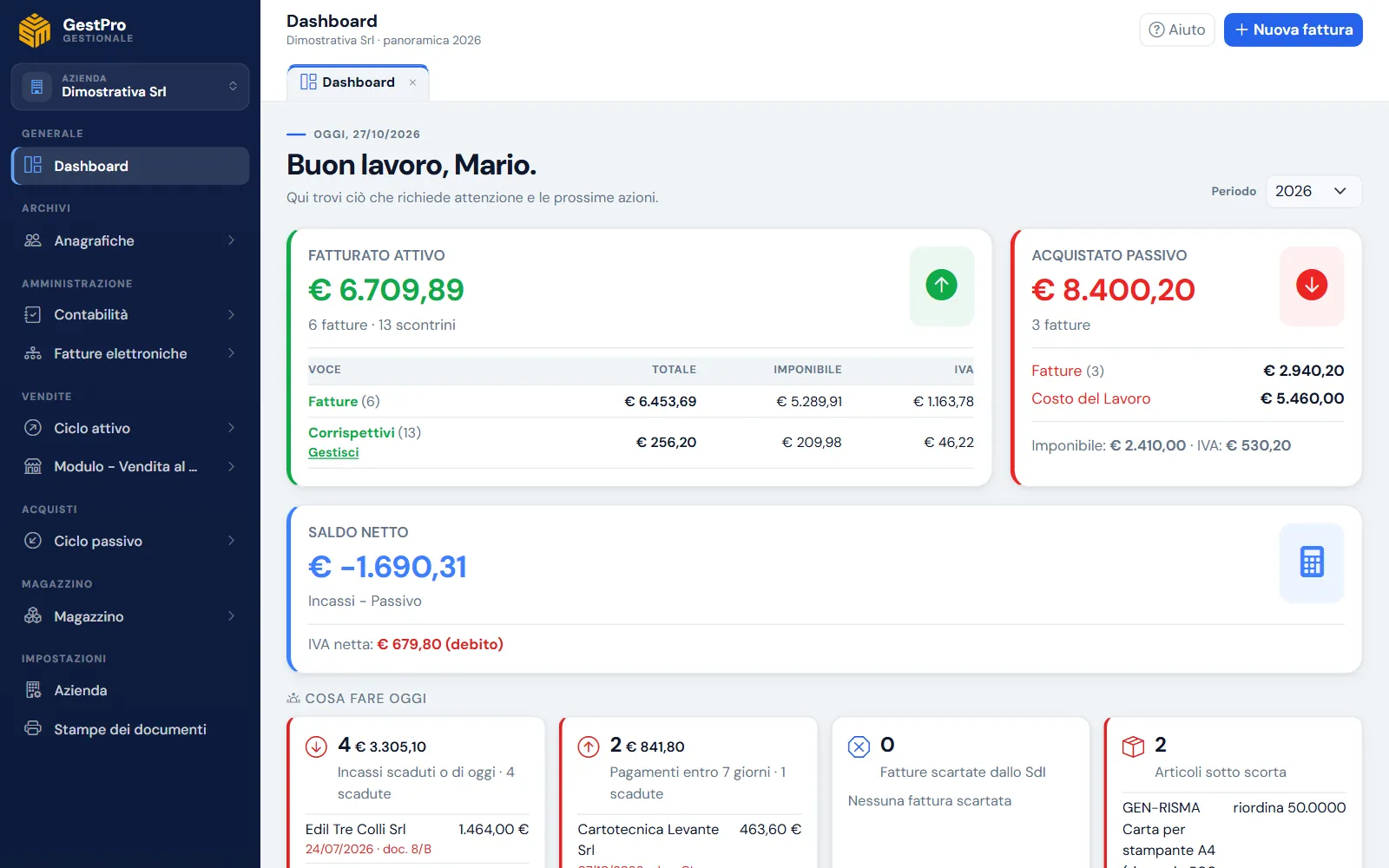The image size is (1389, 868).
Task: Expand the Anagrafiche chevron
Action: (231, 240)
